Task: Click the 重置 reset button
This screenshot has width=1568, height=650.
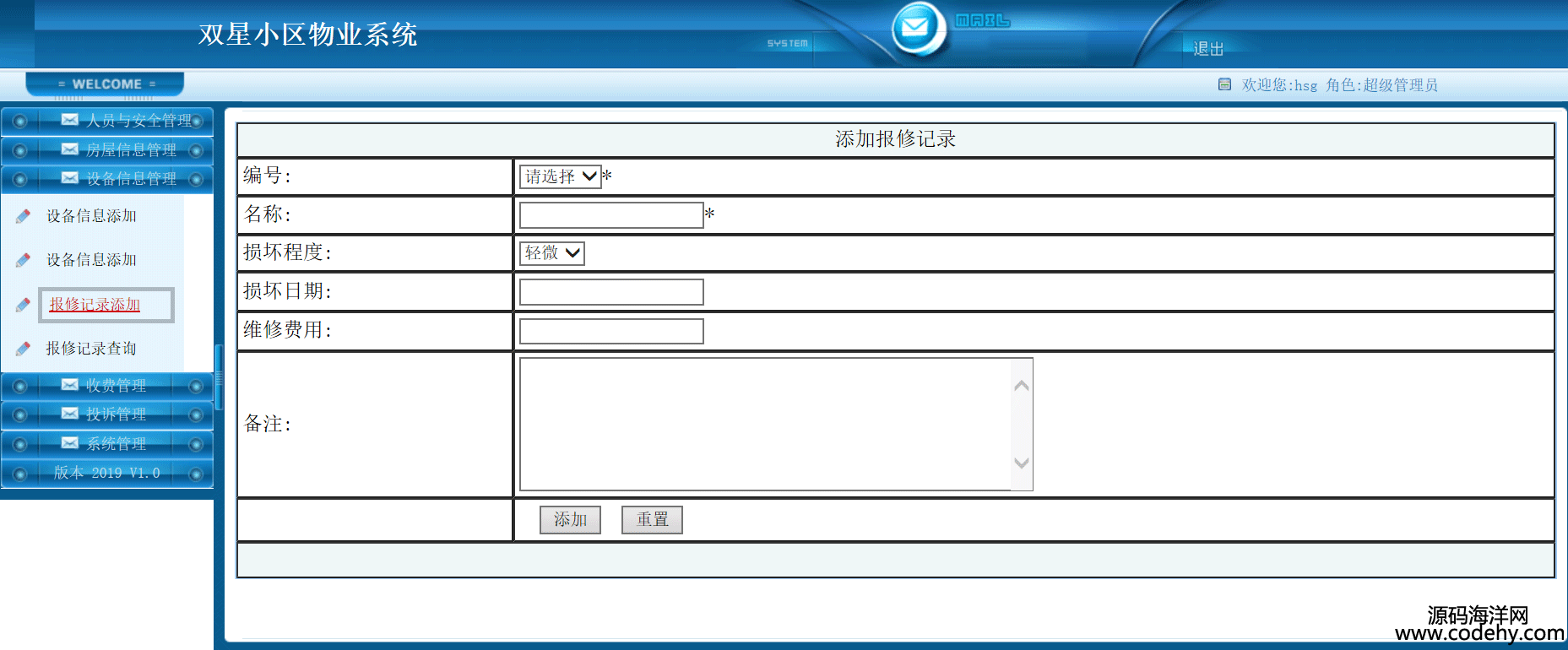Action: pyautogui.click(x=652, y=520)
